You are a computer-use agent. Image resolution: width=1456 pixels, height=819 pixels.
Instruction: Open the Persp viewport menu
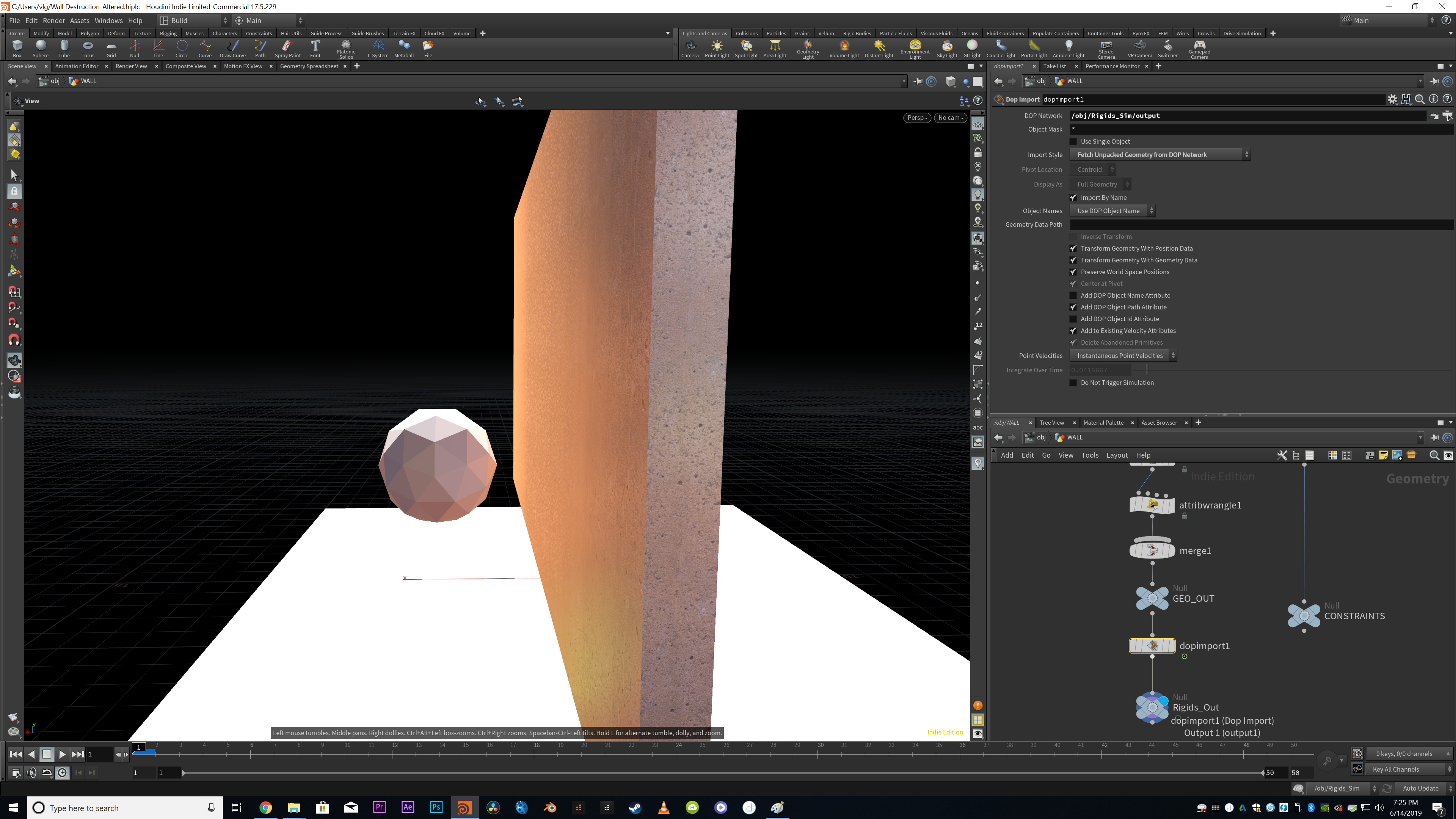[x=916, y=118]
